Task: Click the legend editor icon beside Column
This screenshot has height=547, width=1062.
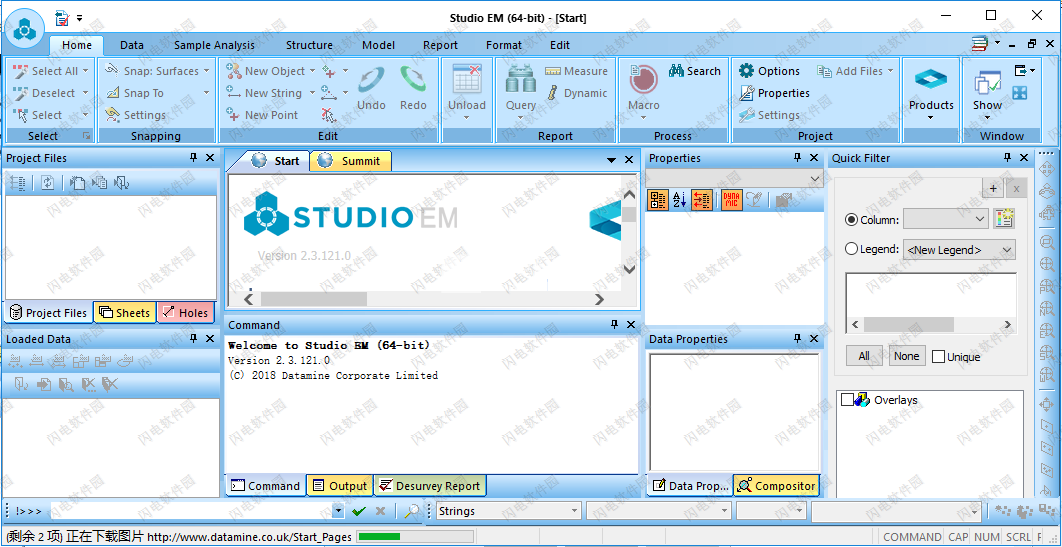Action: point(1004,219)
